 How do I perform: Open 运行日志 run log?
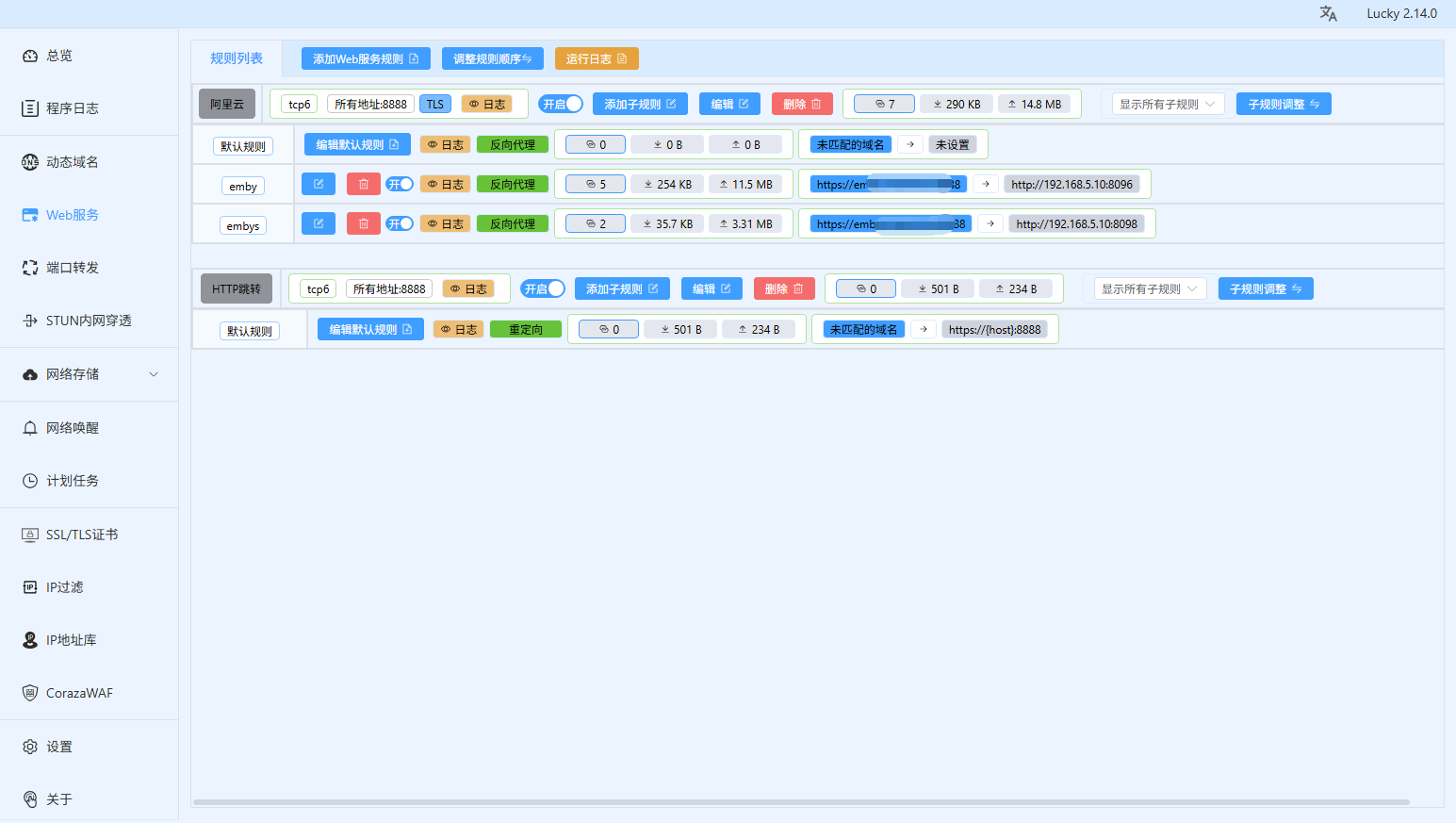pos(597,58)
